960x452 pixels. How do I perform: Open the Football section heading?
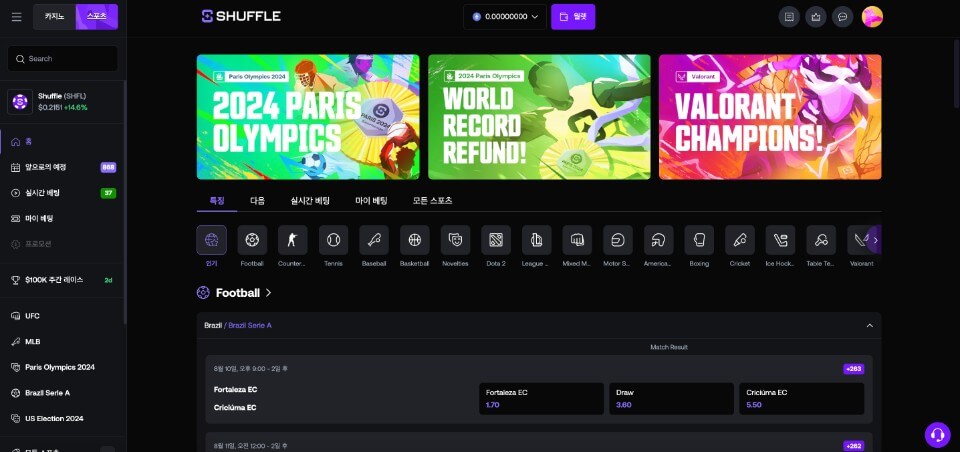pos(234,293)
